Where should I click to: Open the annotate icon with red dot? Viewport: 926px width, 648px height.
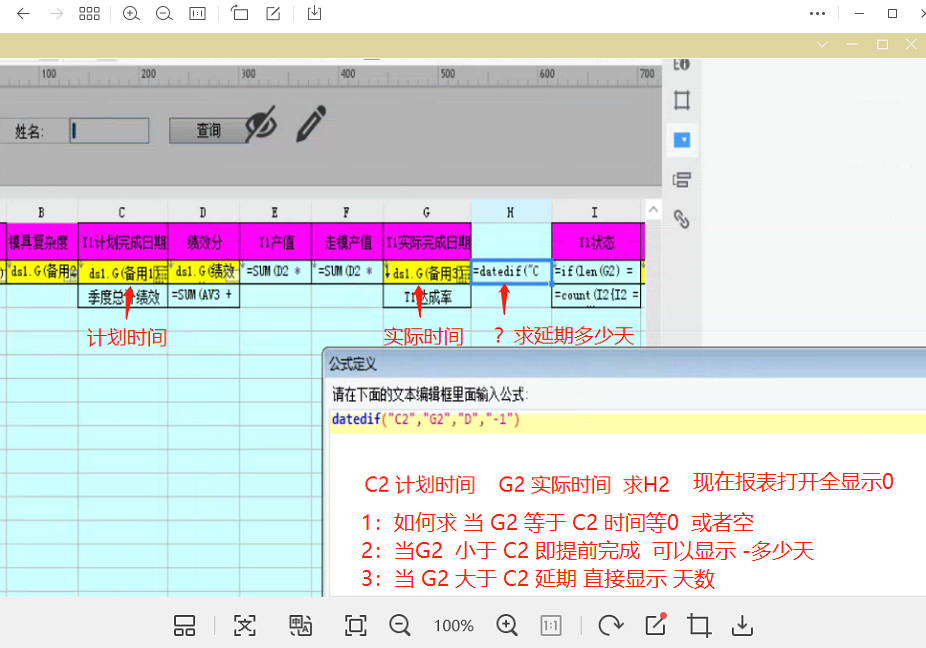click(656, 625)
